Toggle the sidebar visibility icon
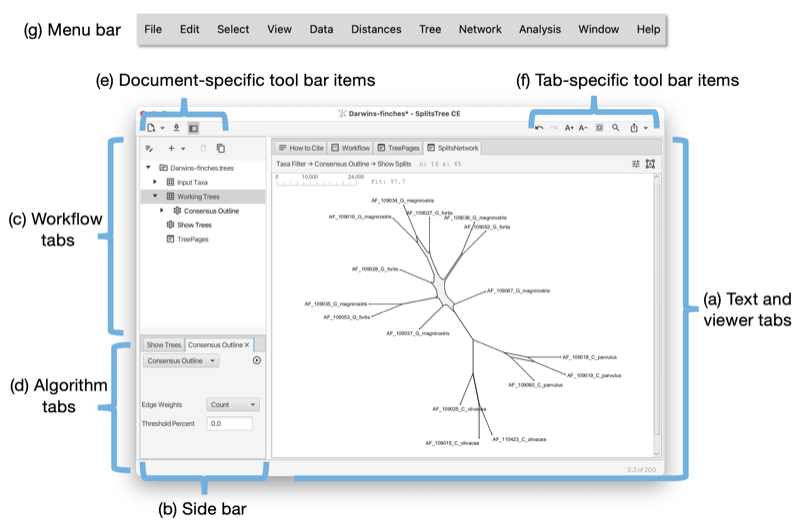This screenshot has width=800, height=527. pyautogui.click(x=193, y=128)
